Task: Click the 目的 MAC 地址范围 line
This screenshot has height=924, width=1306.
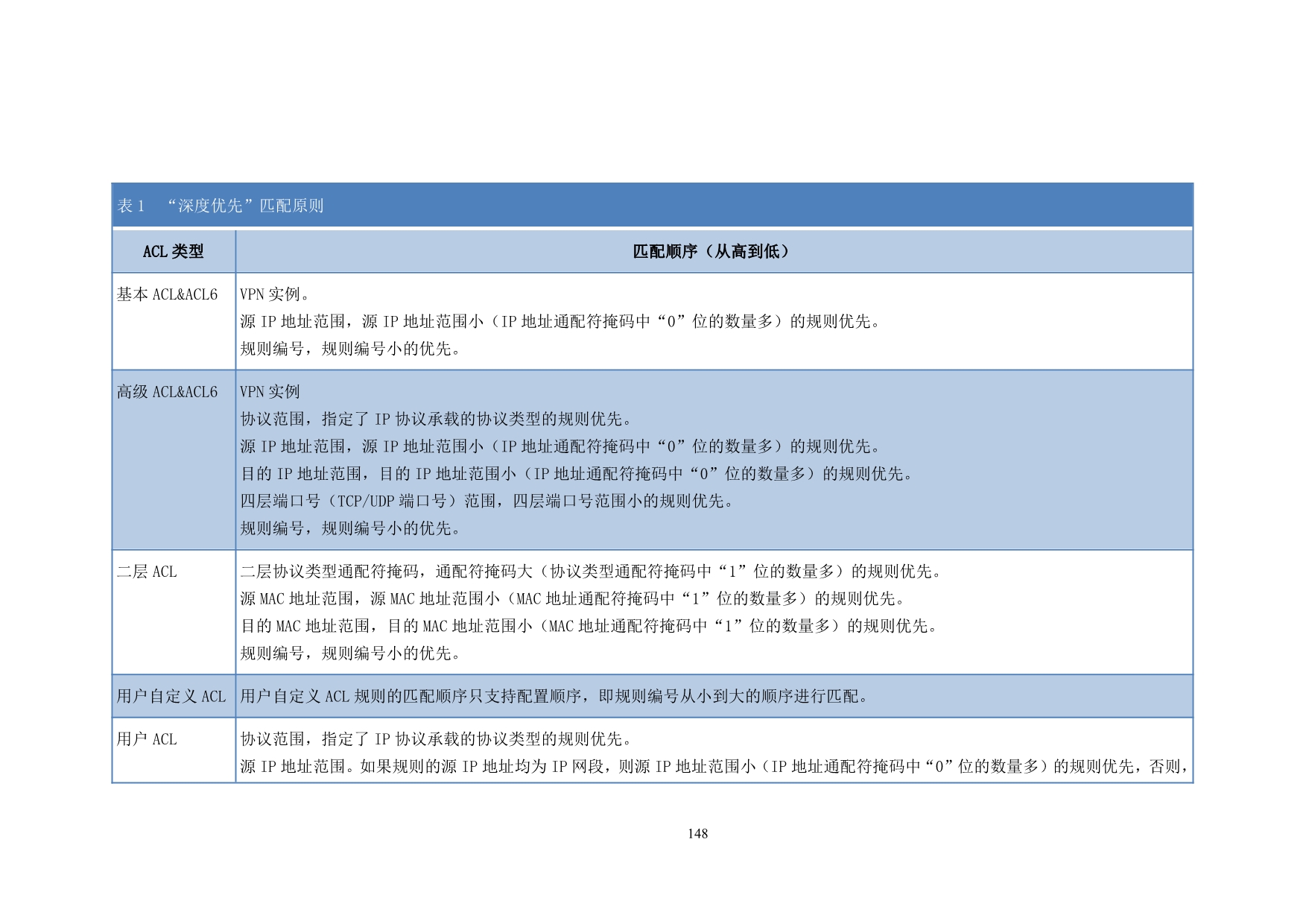Action: (x=589, y=626)
